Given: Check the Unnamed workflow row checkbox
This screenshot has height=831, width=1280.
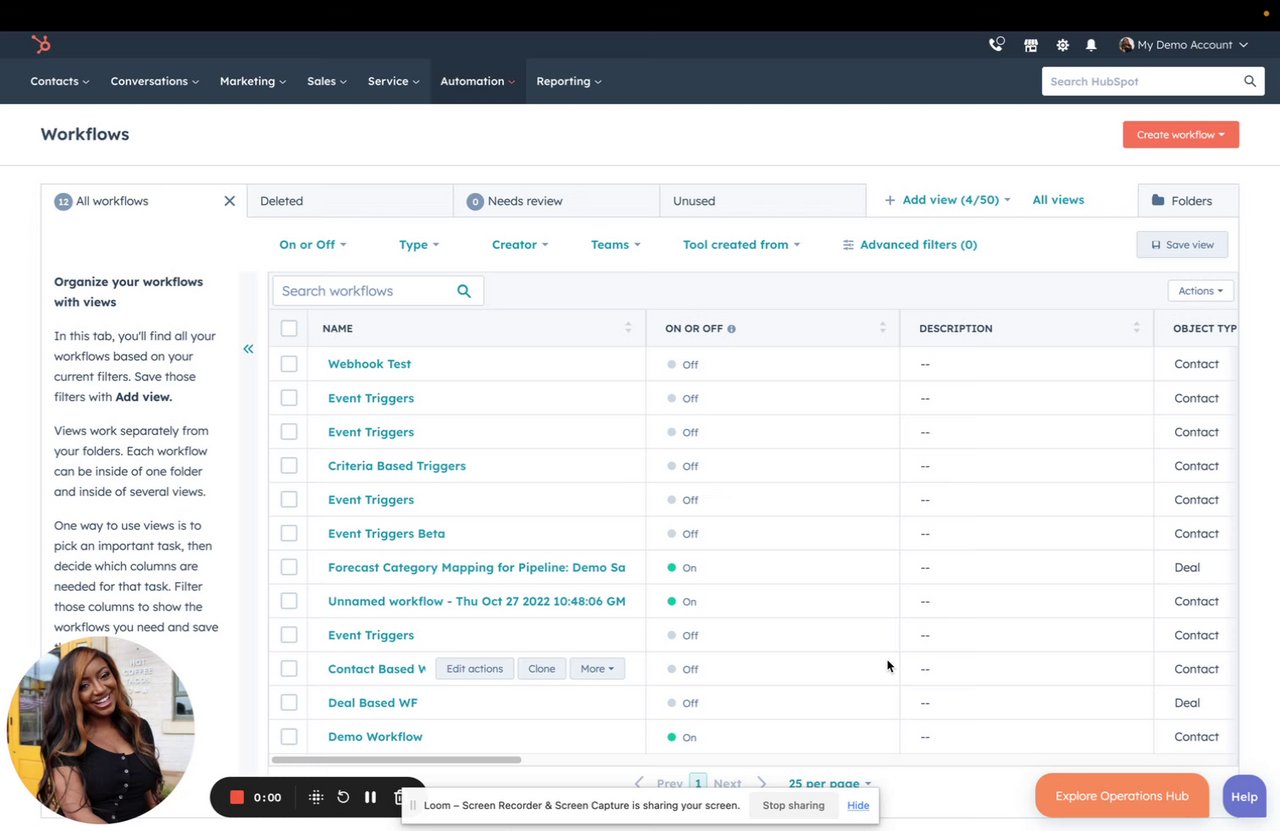Looking at the screenshot, I should click(x=289, y=601).
